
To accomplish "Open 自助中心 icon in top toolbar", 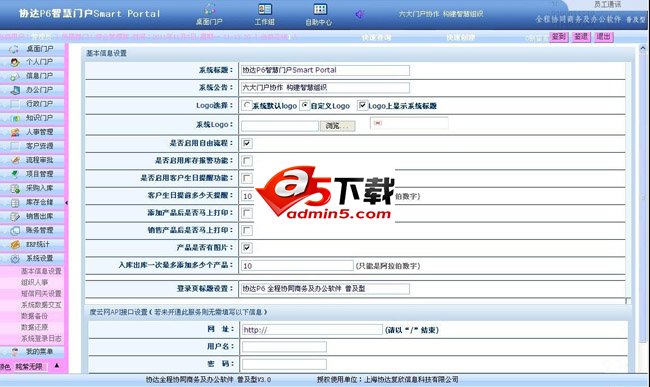I will pyautogui.click(x=319, y=14).
